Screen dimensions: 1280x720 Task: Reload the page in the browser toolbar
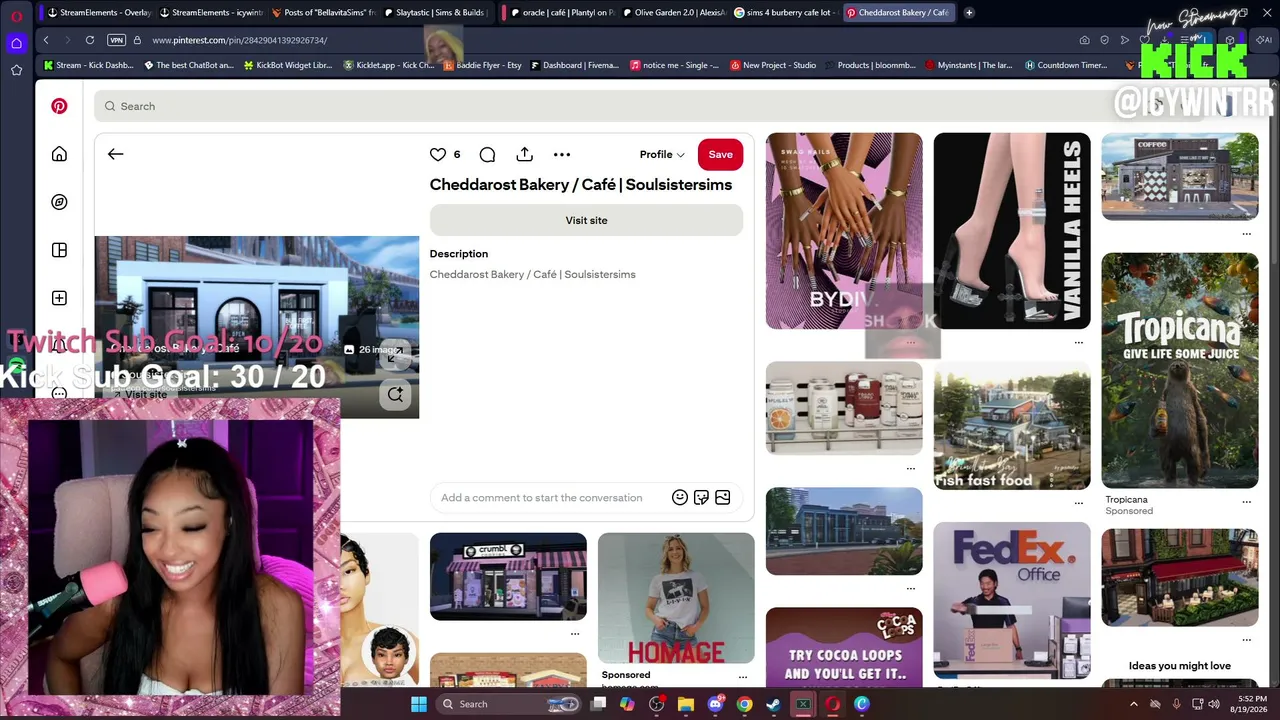click(90, 40)
